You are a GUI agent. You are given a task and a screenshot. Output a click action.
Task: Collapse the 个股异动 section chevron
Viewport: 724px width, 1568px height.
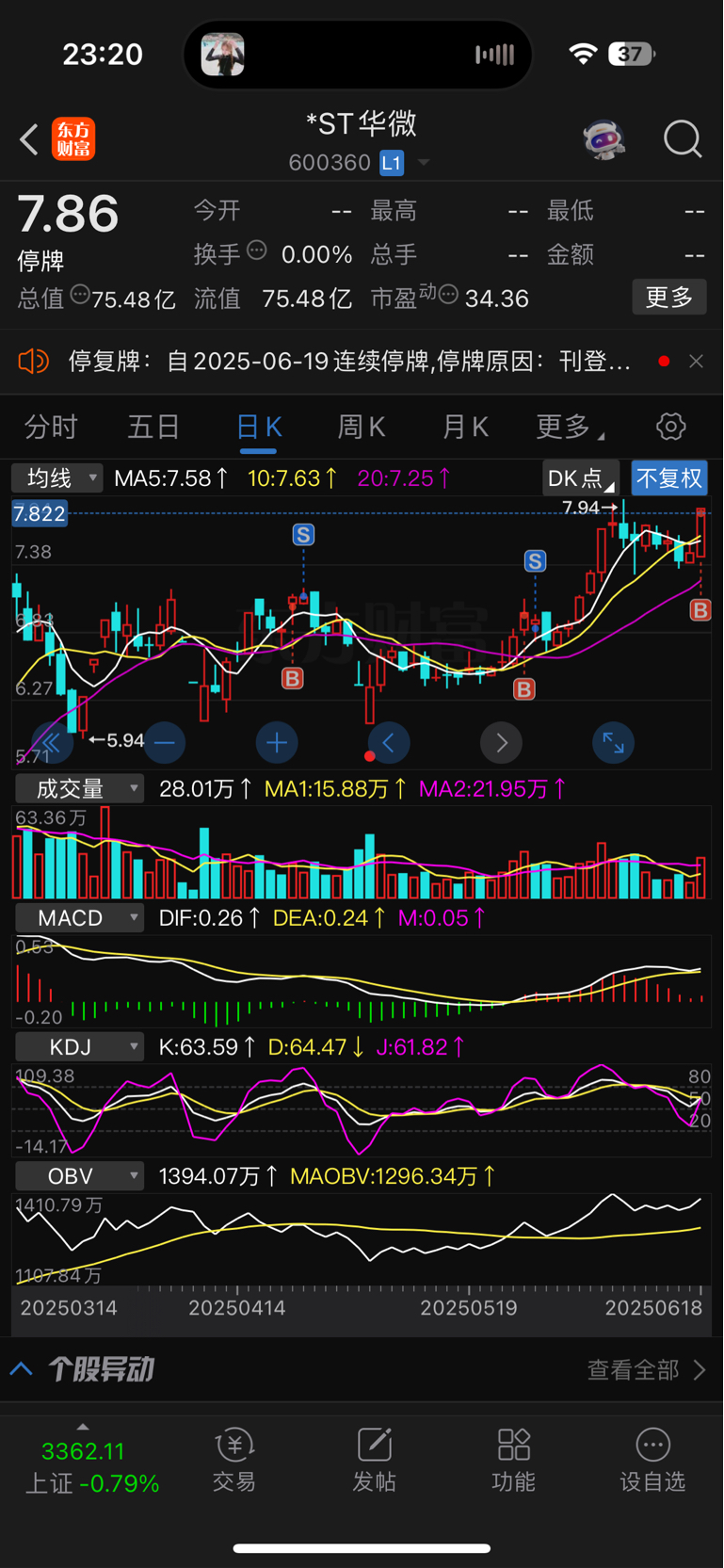click(x=22, y=1369)
